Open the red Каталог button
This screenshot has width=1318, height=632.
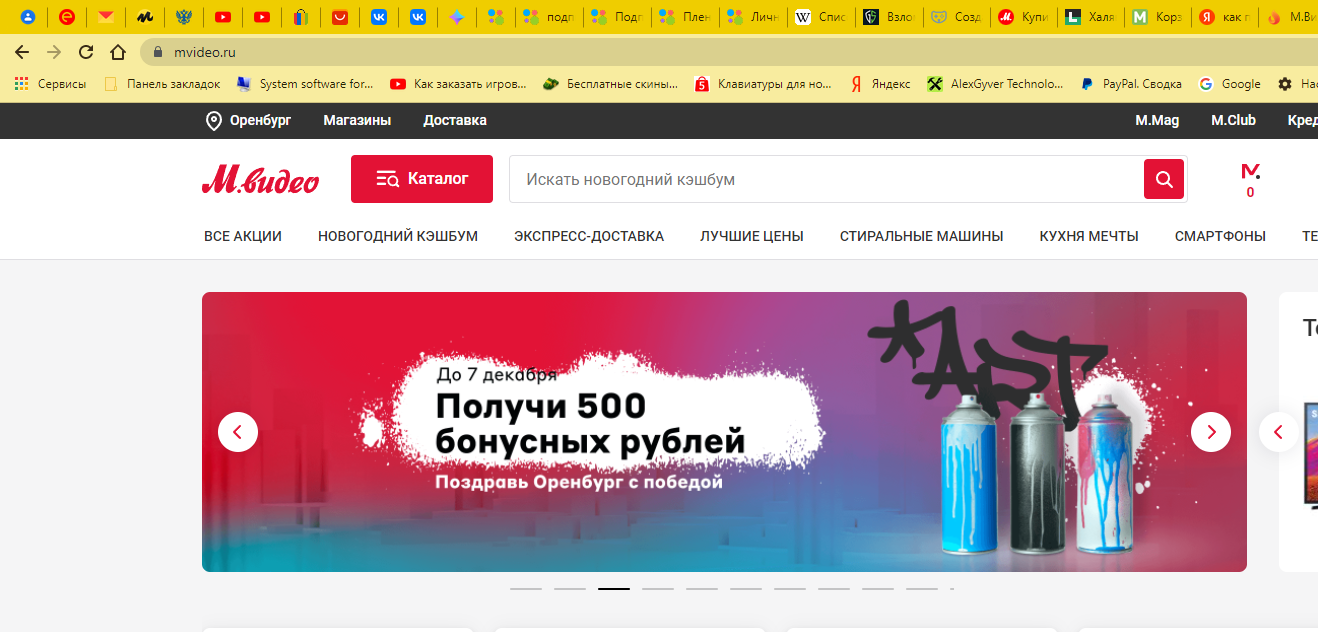(422, 179)
